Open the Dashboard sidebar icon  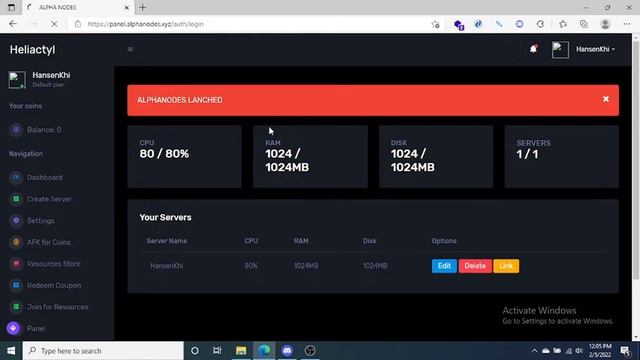[x=16, y=178]
